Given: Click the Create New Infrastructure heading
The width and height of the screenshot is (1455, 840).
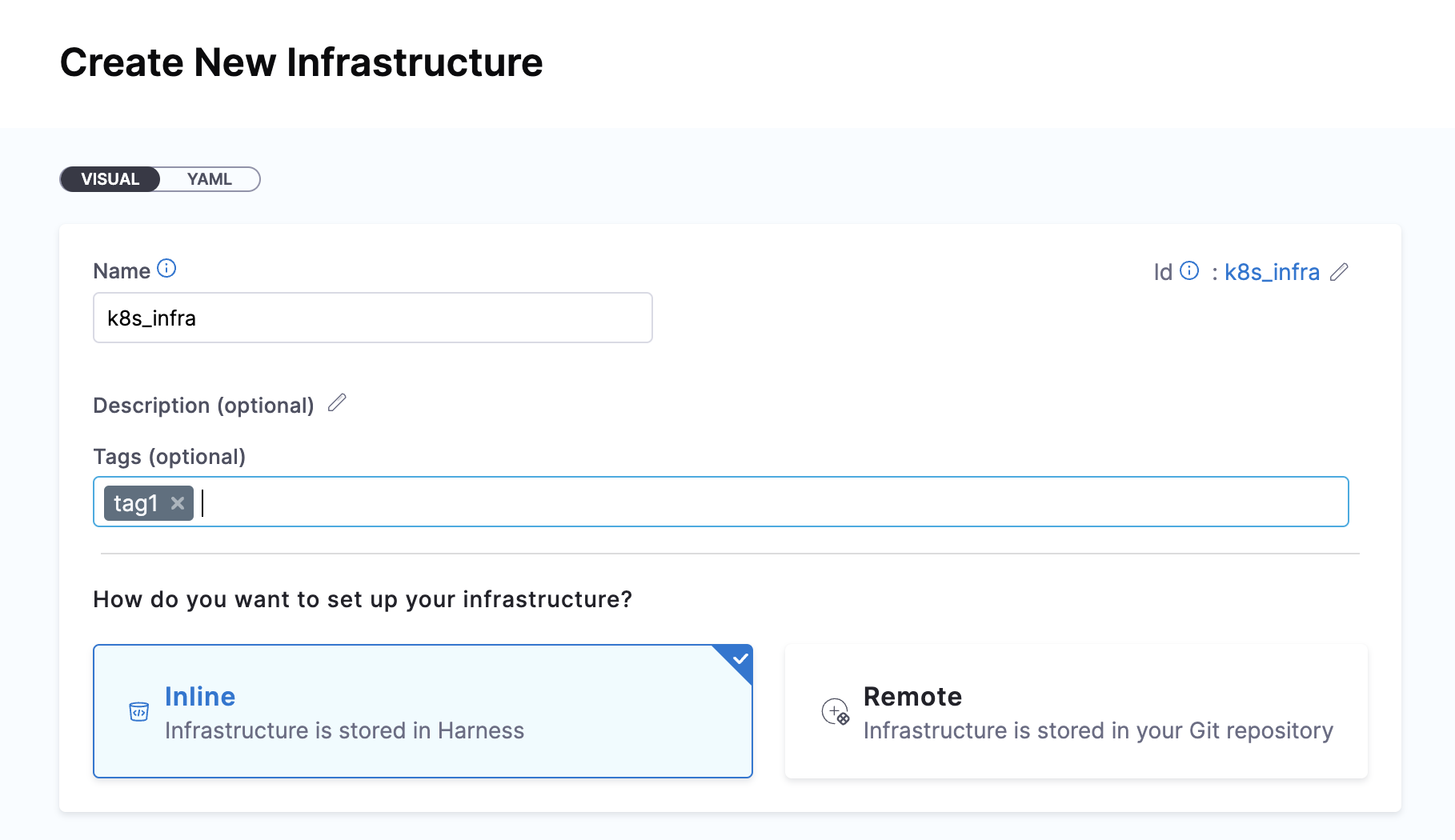Looking at the screenshot, I should click(x=301, y=62).
